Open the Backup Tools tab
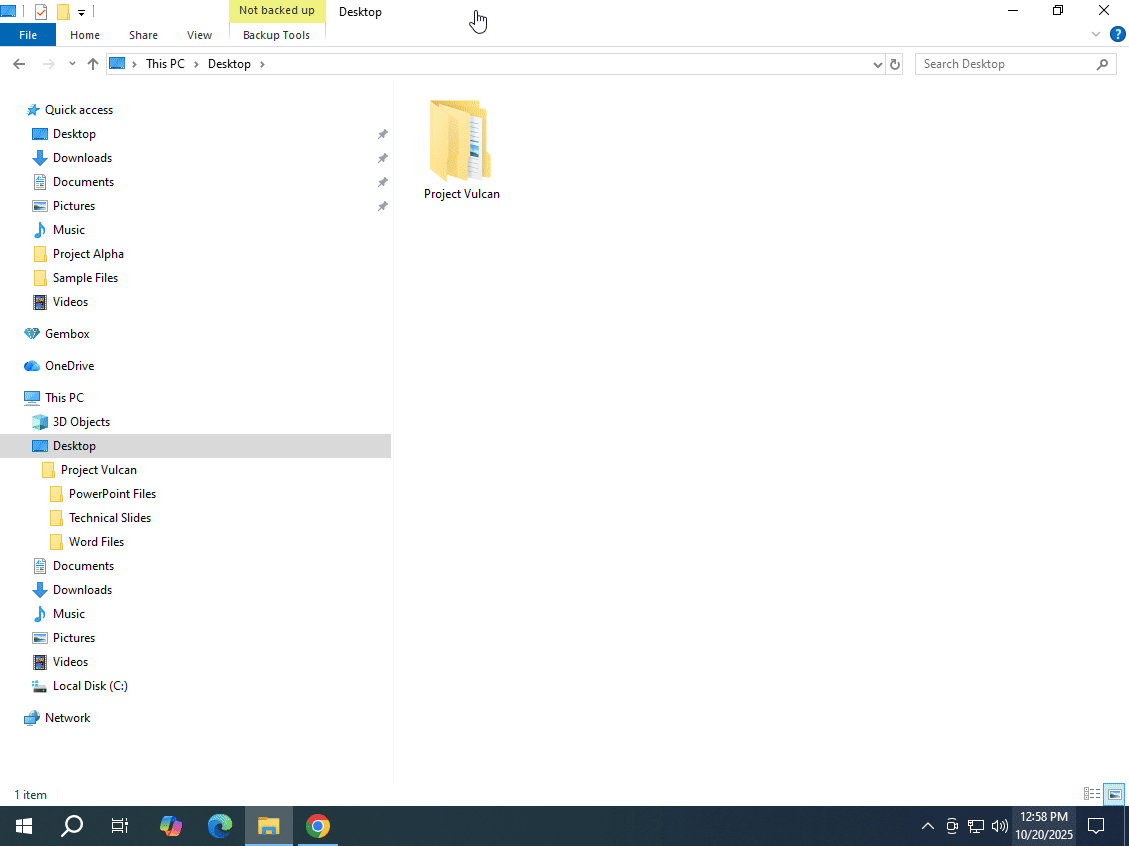Screen dimensions: 1129x846 coord(276,35)
